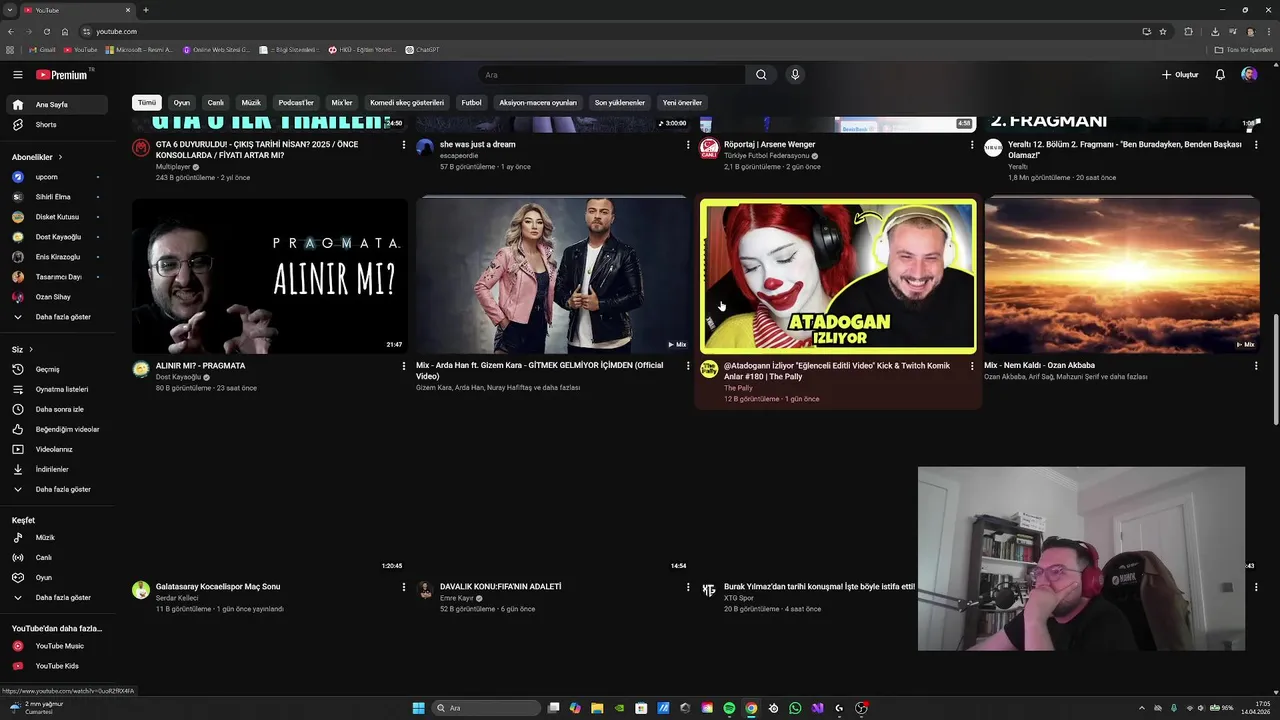The image size is (1280, 720).
Task: Open ChatGPT bookmark in bookmarks bar
Action: point(422,49)
